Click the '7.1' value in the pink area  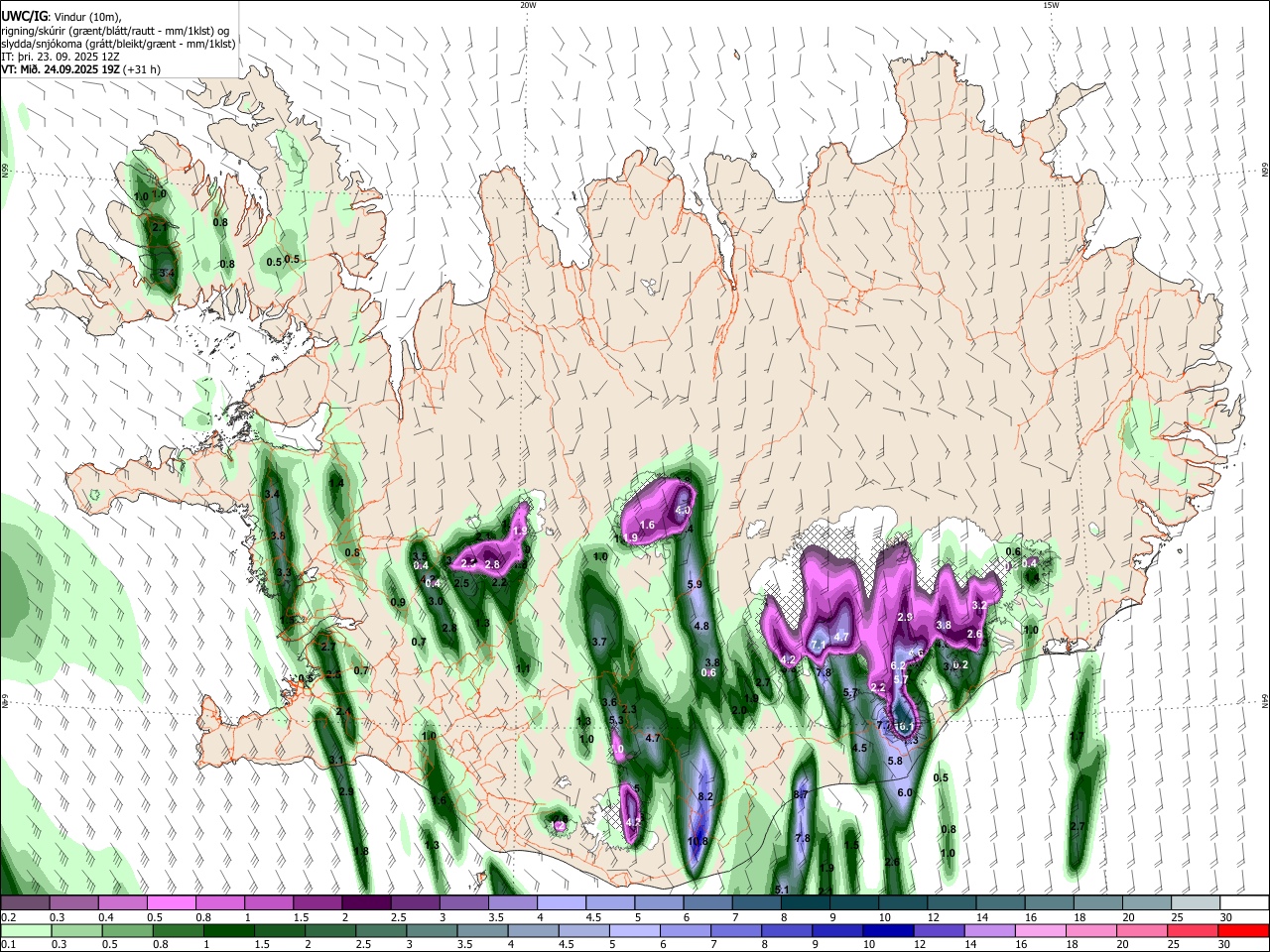(x=819, y=645)
